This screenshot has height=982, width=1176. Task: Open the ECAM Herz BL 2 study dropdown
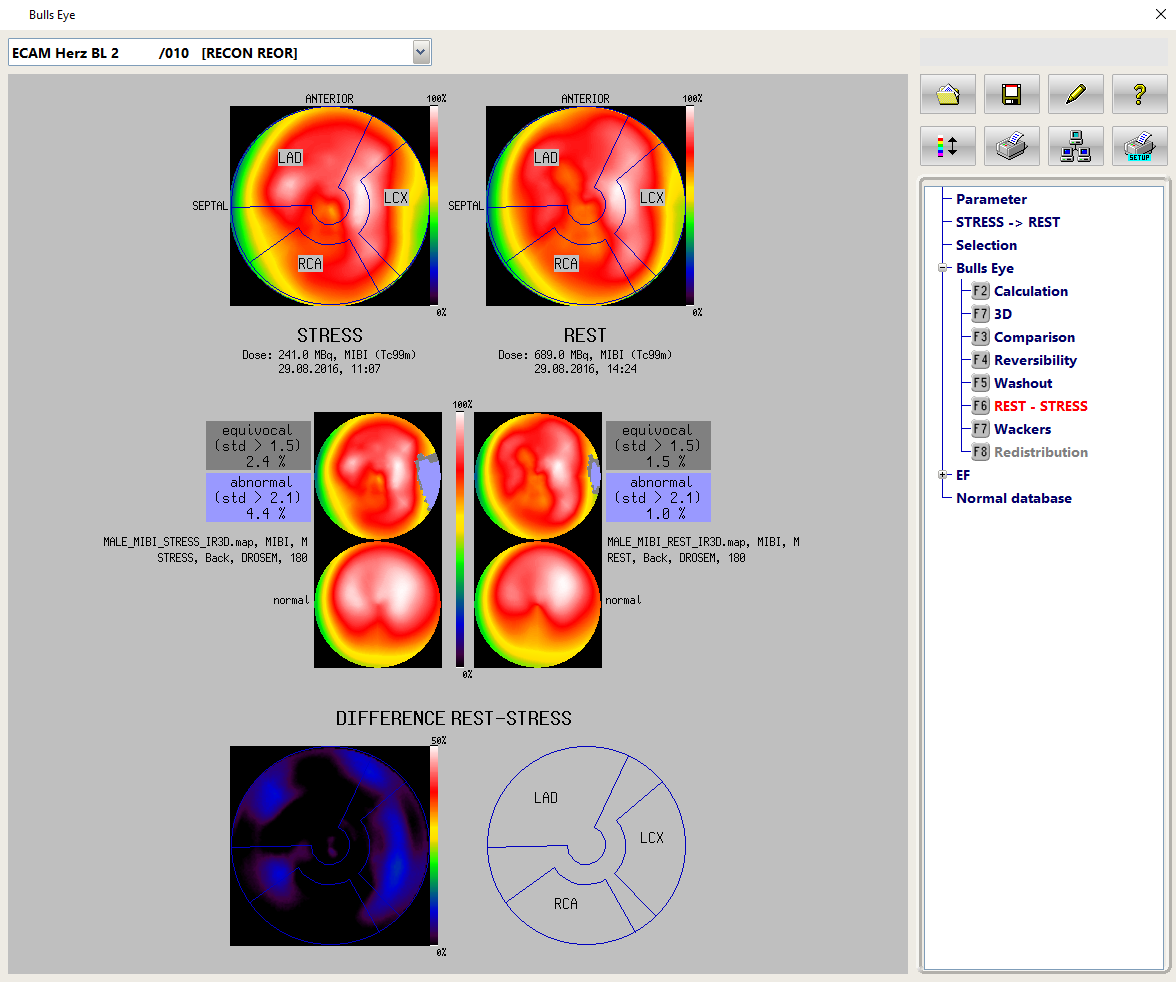point(421,53)
